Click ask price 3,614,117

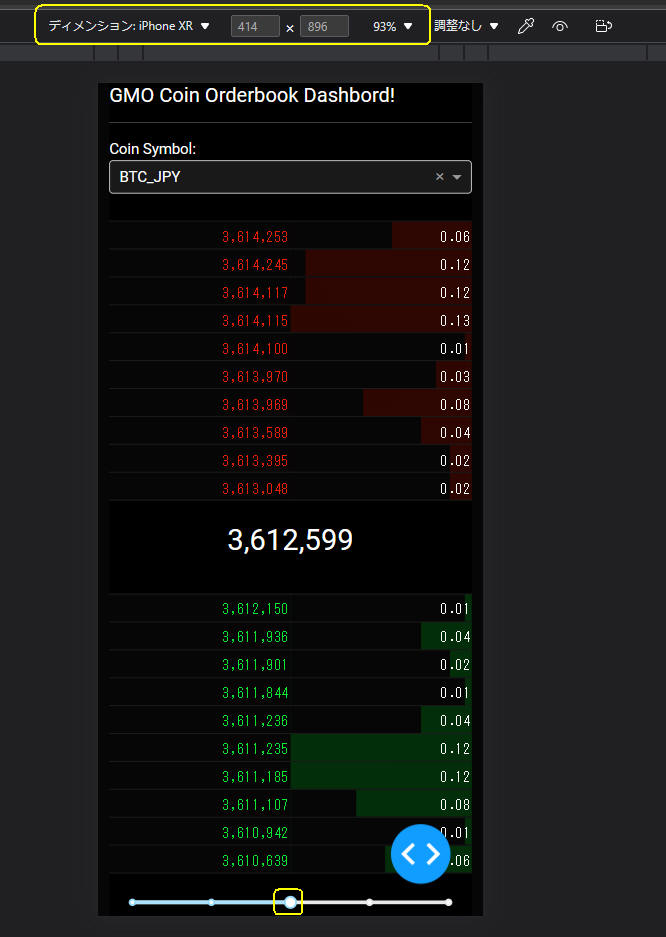click(x=255, y=293)
